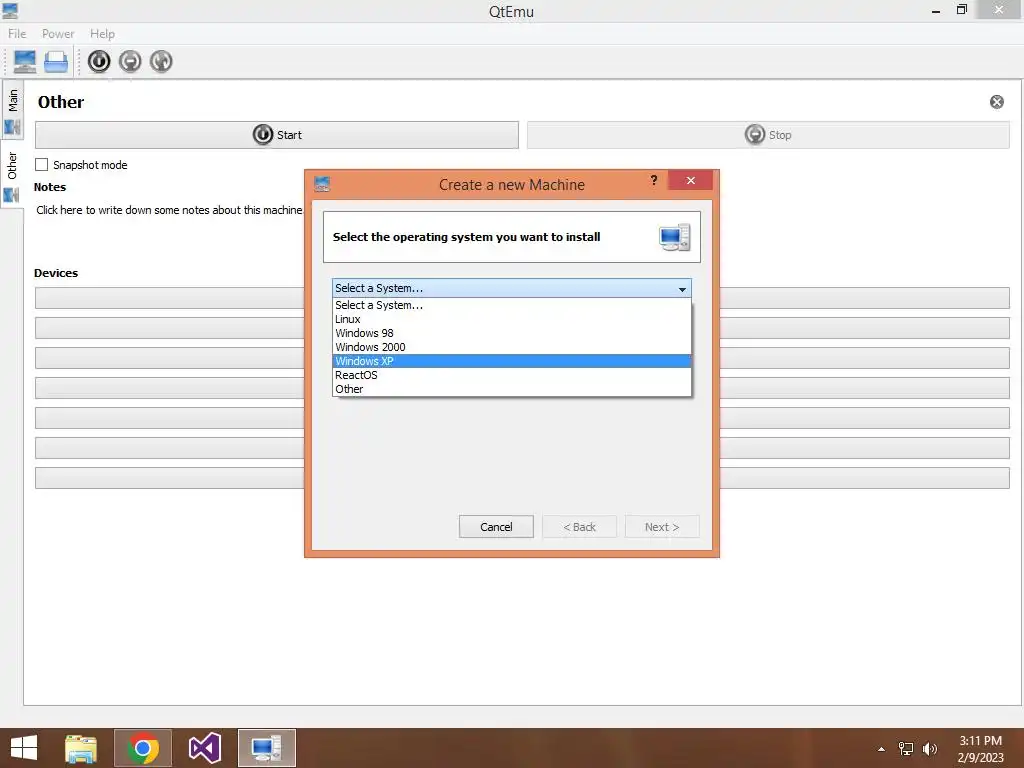Choose Windows XP from the list
Image resolution: width=1024 pixels, height=768 pixels.
pos(511,361)
